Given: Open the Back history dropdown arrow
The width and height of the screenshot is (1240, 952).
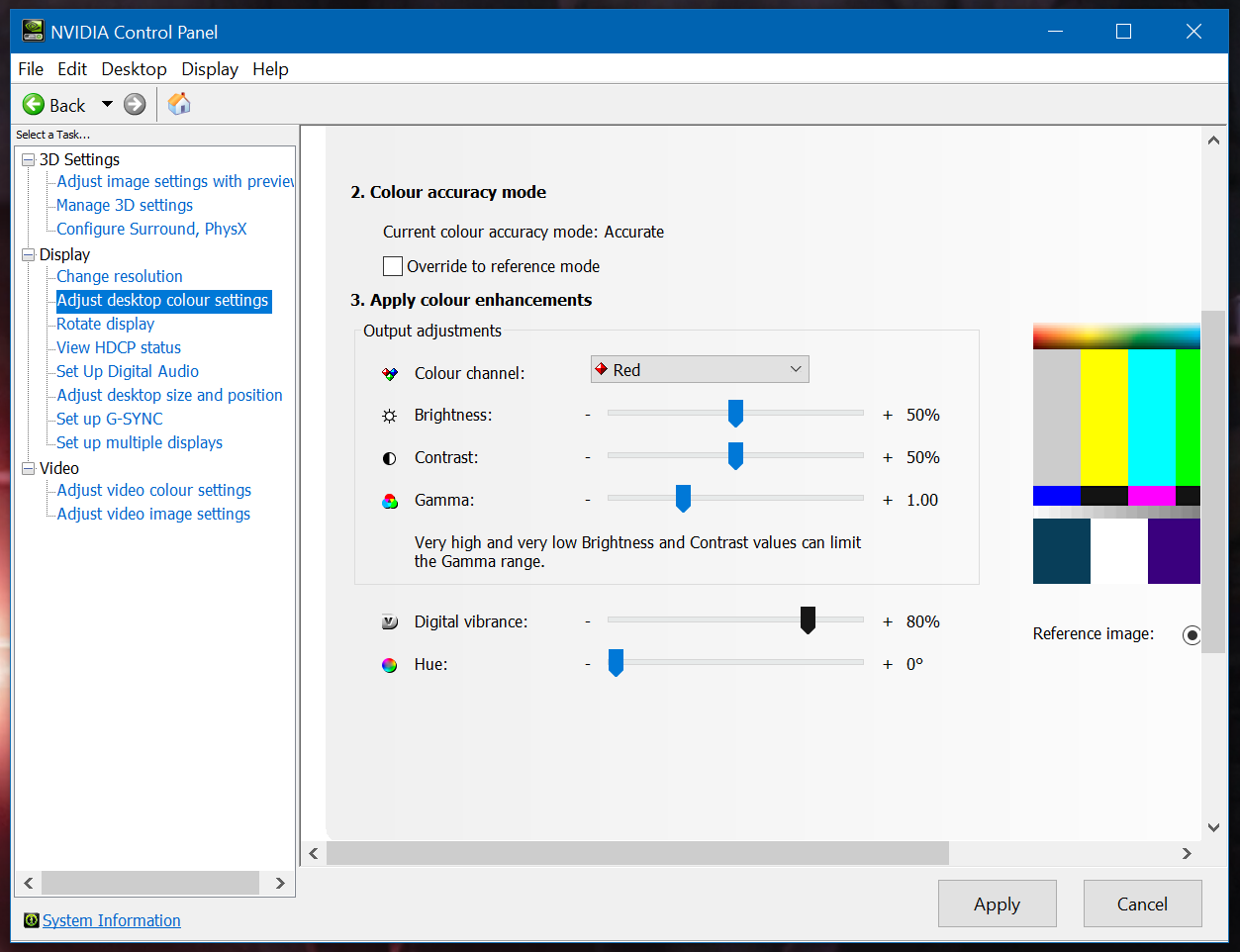Looking at the screenshot, I should click(107, 105).
